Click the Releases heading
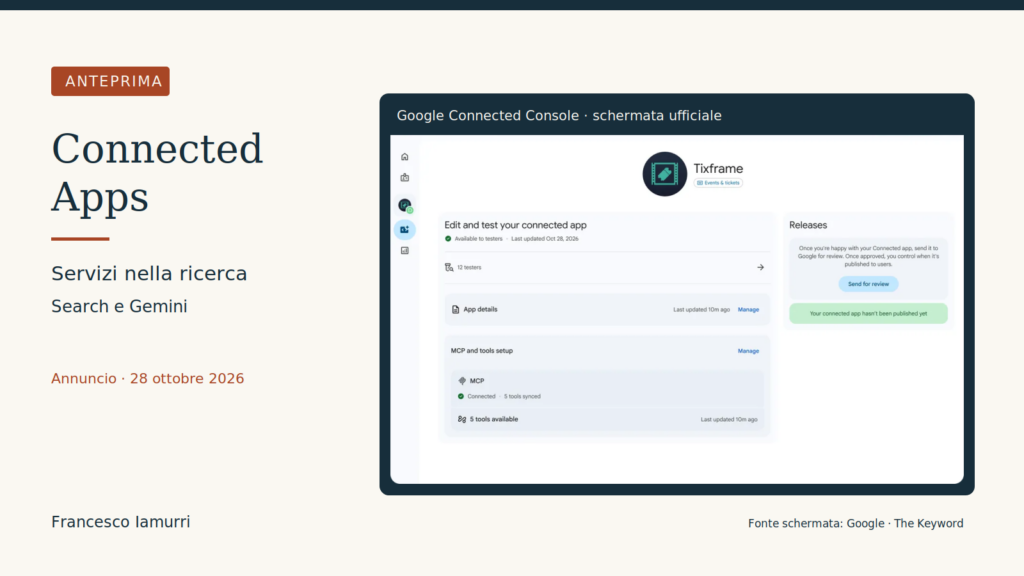Screen dimensions: 1024x576 pos(808,225)
